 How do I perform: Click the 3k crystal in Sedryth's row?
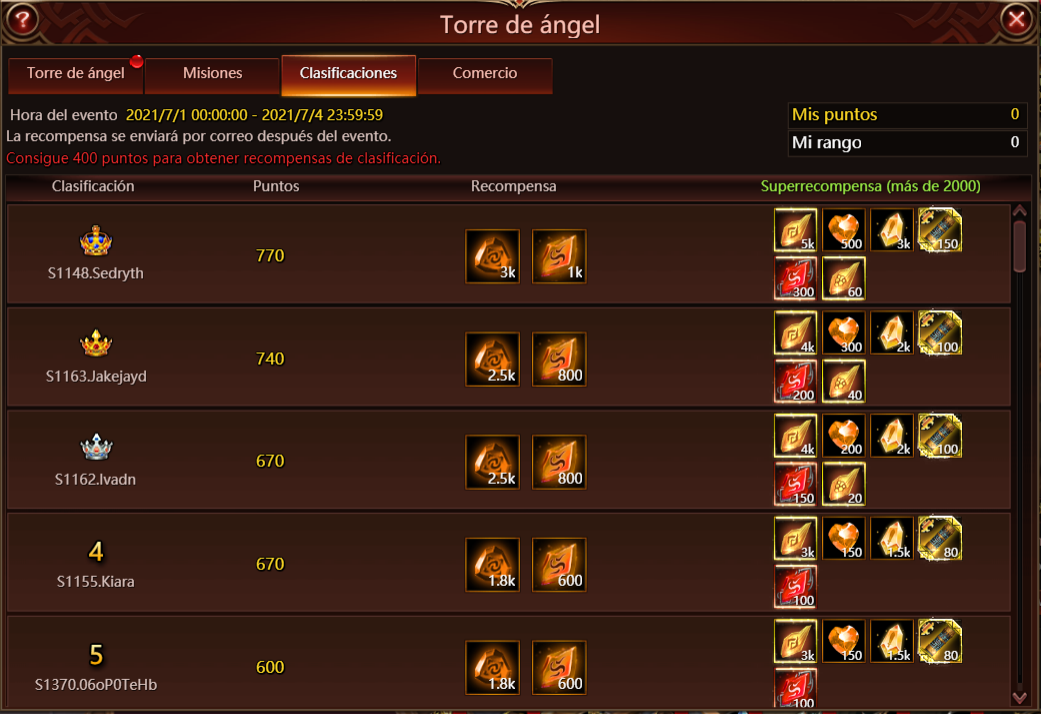click(x=892, y=230)
